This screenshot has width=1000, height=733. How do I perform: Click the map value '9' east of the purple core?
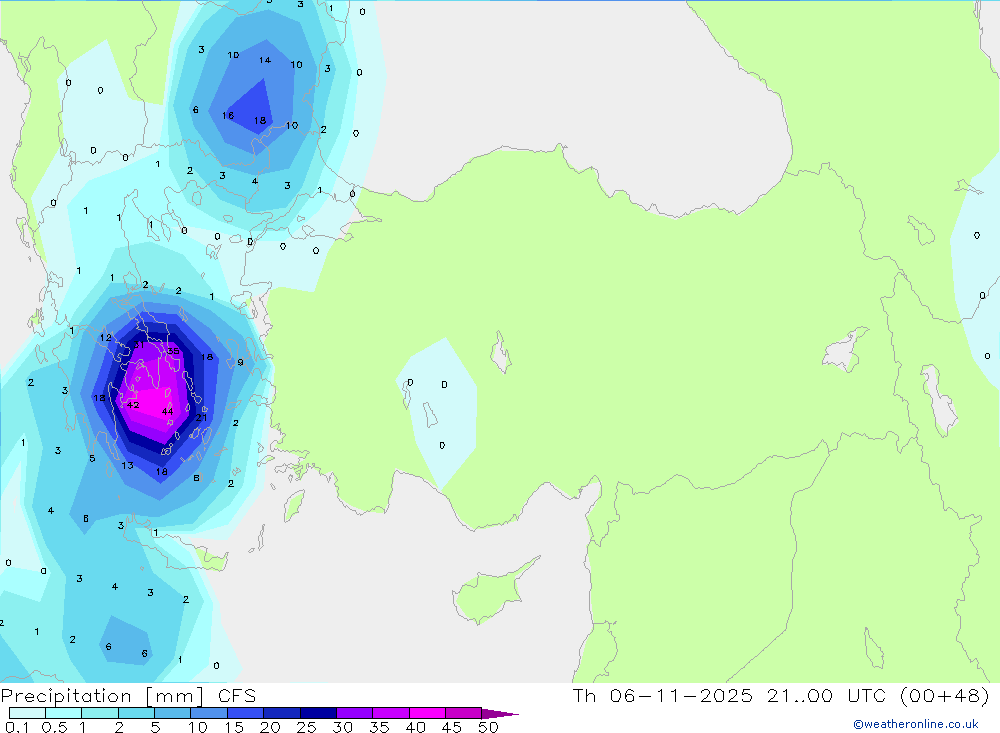click(x=240, y=362)
